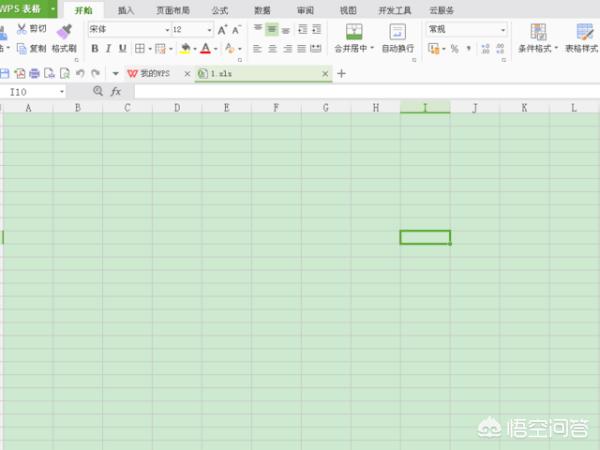
Task: Toggle Bold formatting
Action: click(95, 48)
